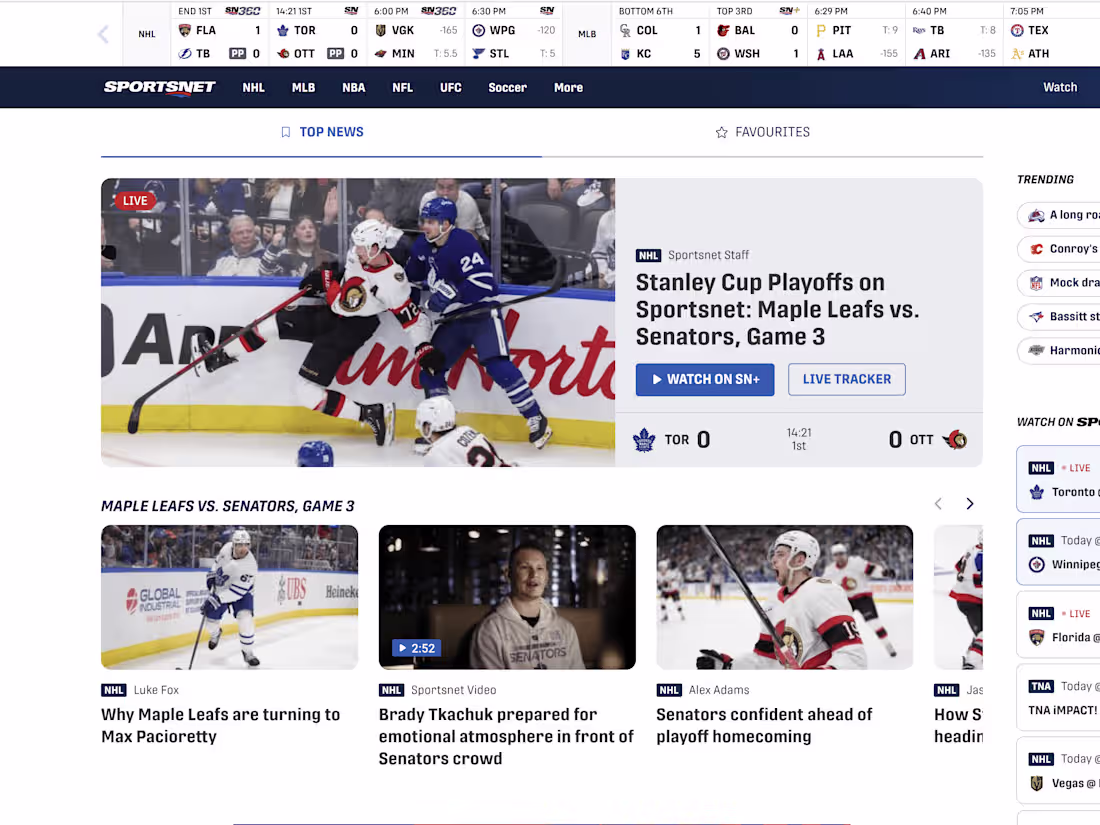Open the live Florida game card in sidebar
The height and width of the screenshot is (825, 1100).
[1059, 625]
